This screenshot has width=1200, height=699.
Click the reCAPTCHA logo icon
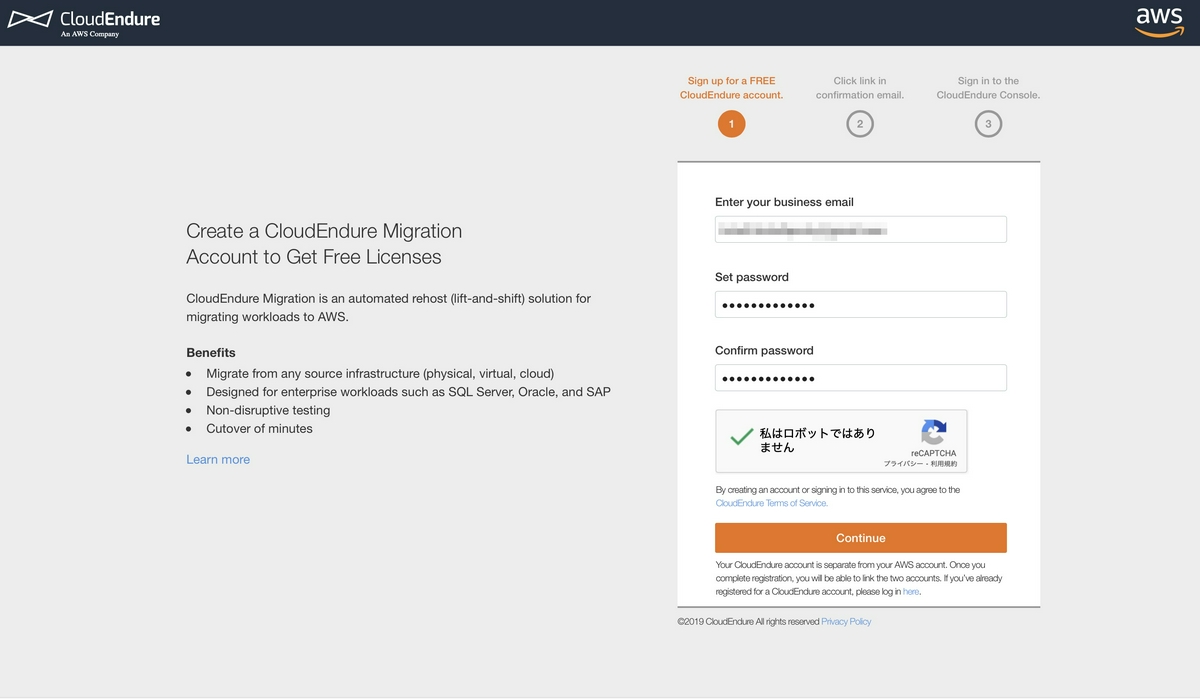(933, 432)
